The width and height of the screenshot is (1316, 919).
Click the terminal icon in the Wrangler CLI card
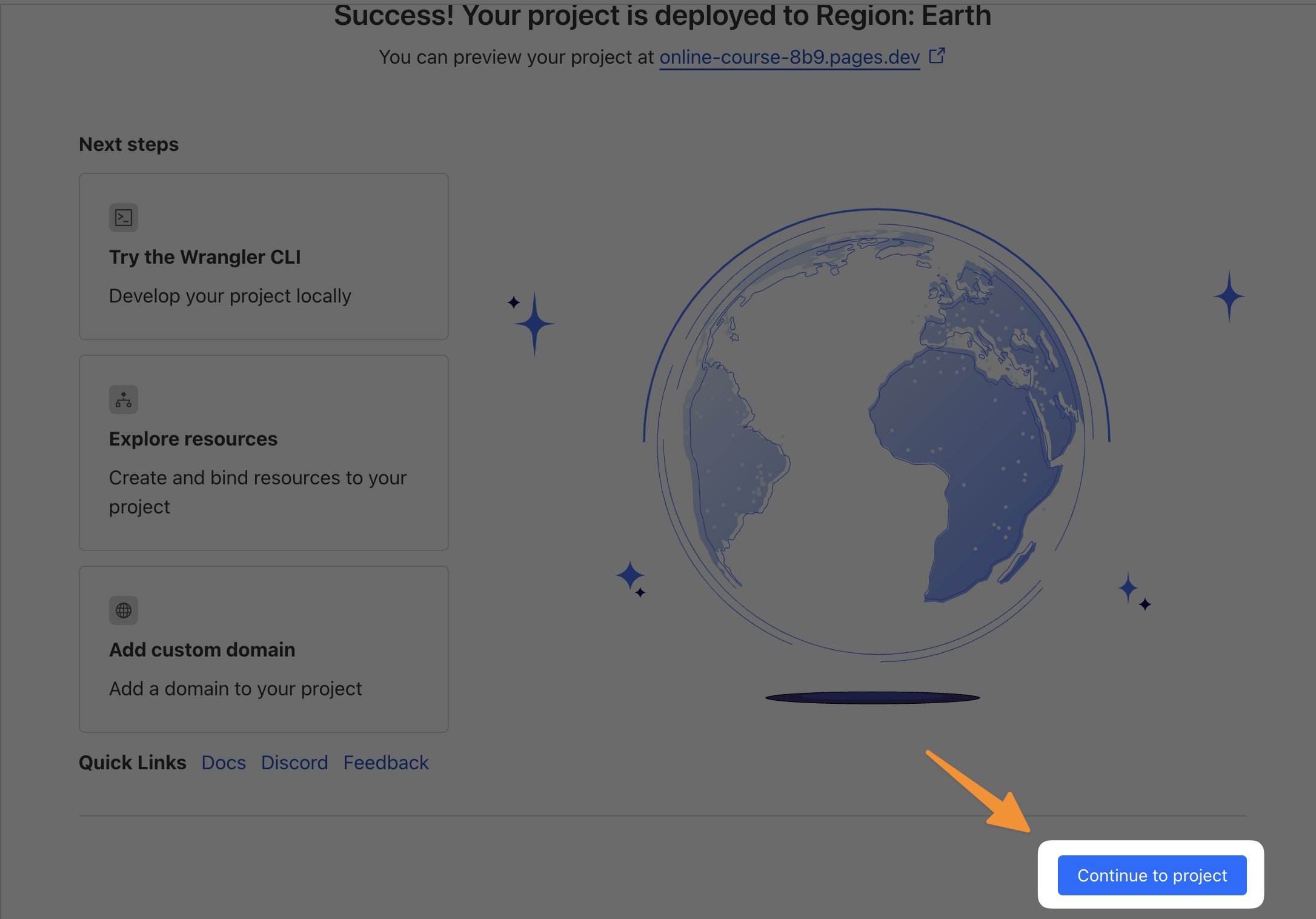click(124, 218)
